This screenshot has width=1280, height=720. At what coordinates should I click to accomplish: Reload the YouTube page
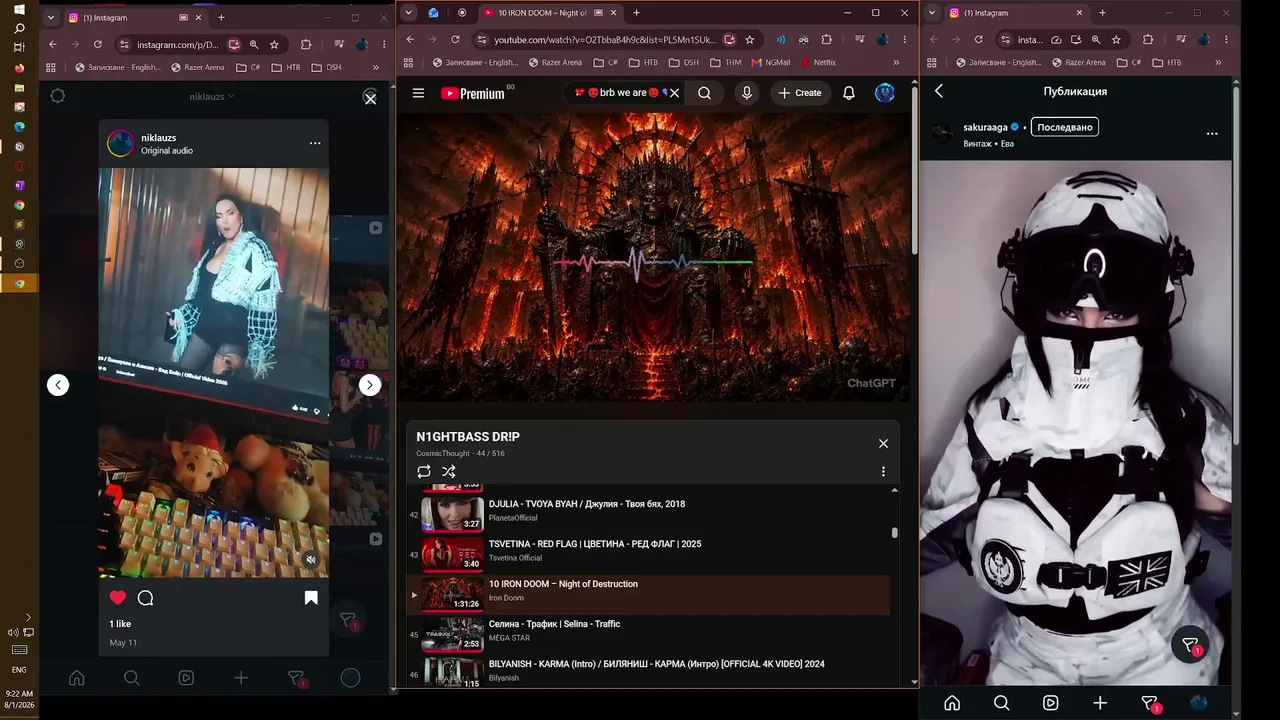tap(455, 39)
